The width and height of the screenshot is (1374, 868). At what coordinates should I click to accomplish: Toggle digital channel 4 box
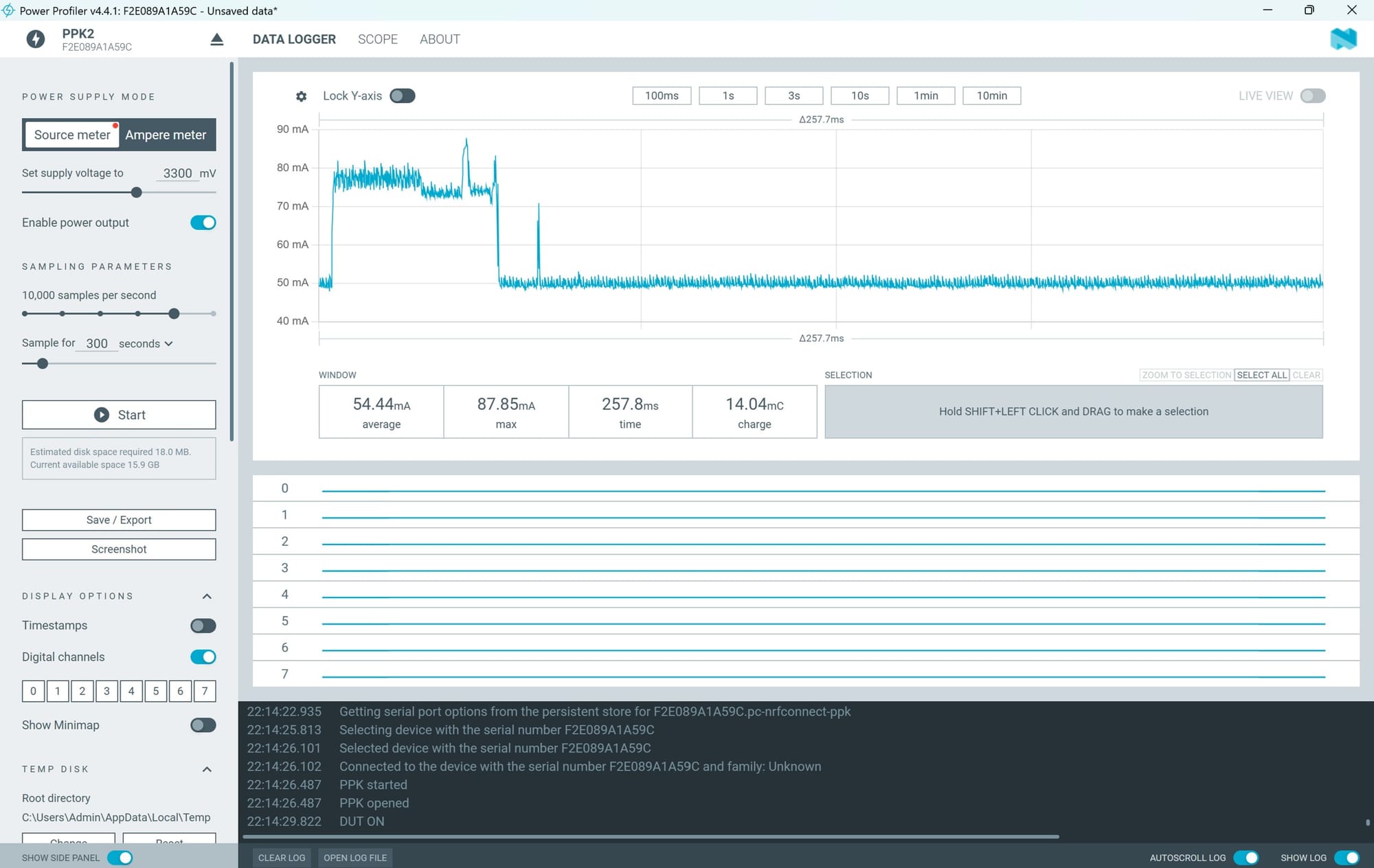(x=131, y=691)
